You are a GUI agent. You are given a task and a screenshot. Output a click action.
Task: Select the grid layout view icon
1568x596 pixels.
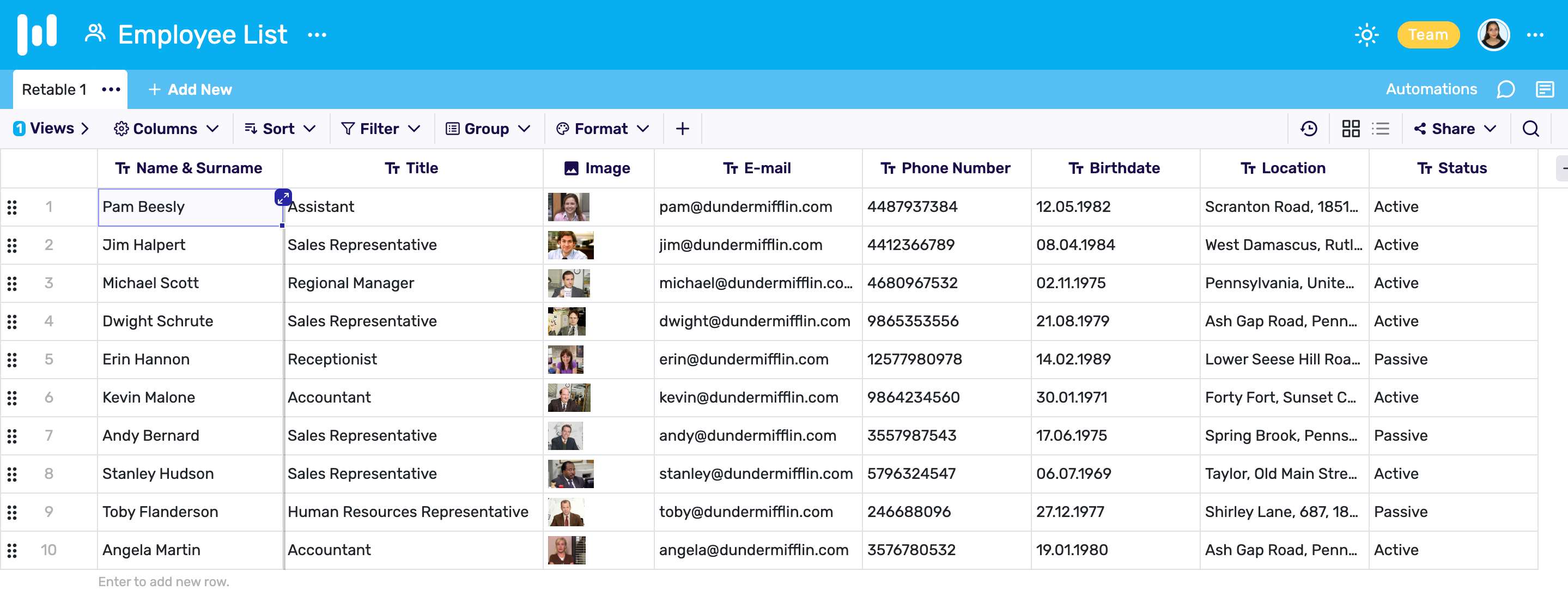[1350, 129]
